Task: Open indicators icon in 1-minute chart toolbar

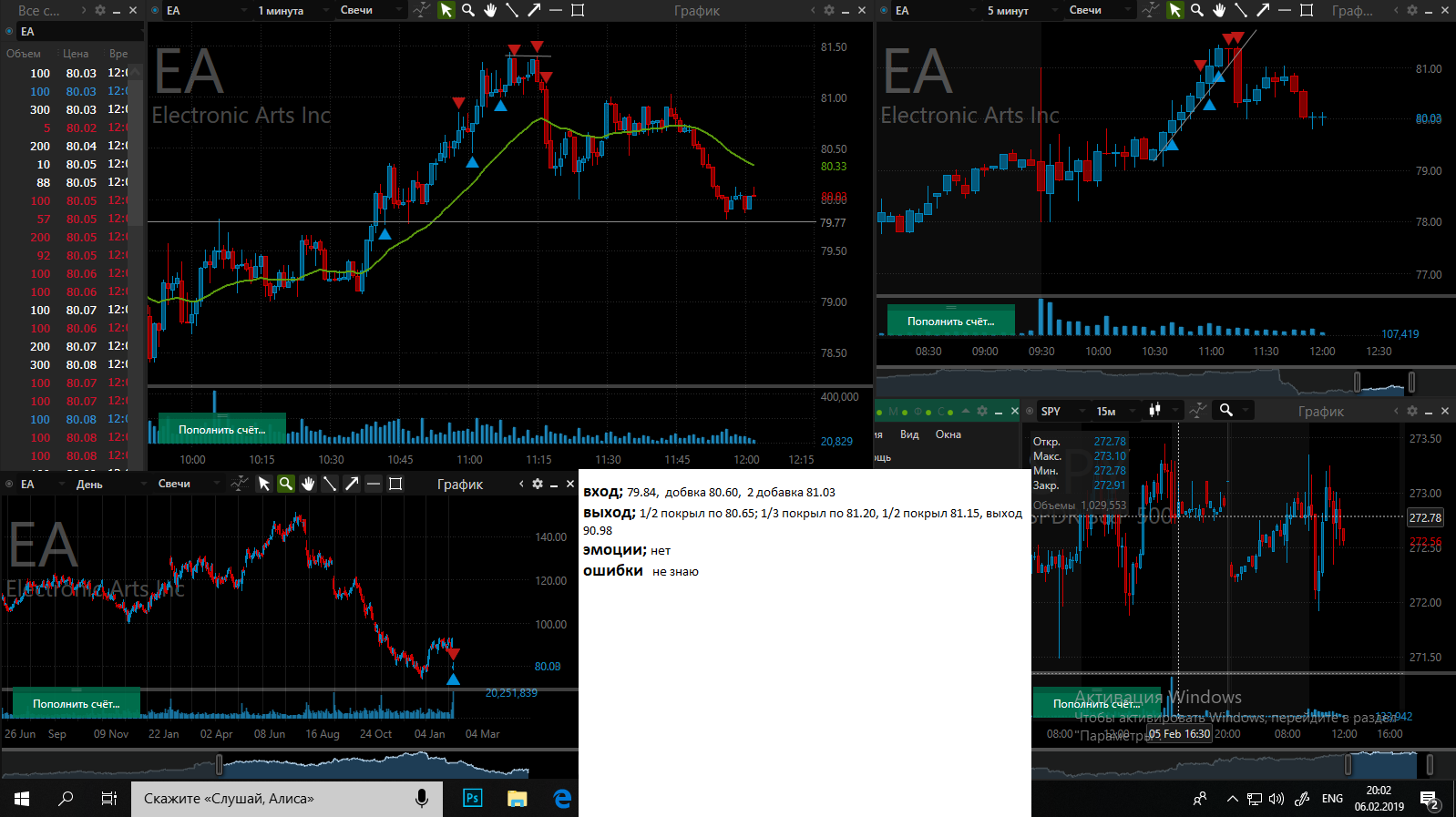Action: 421,10
